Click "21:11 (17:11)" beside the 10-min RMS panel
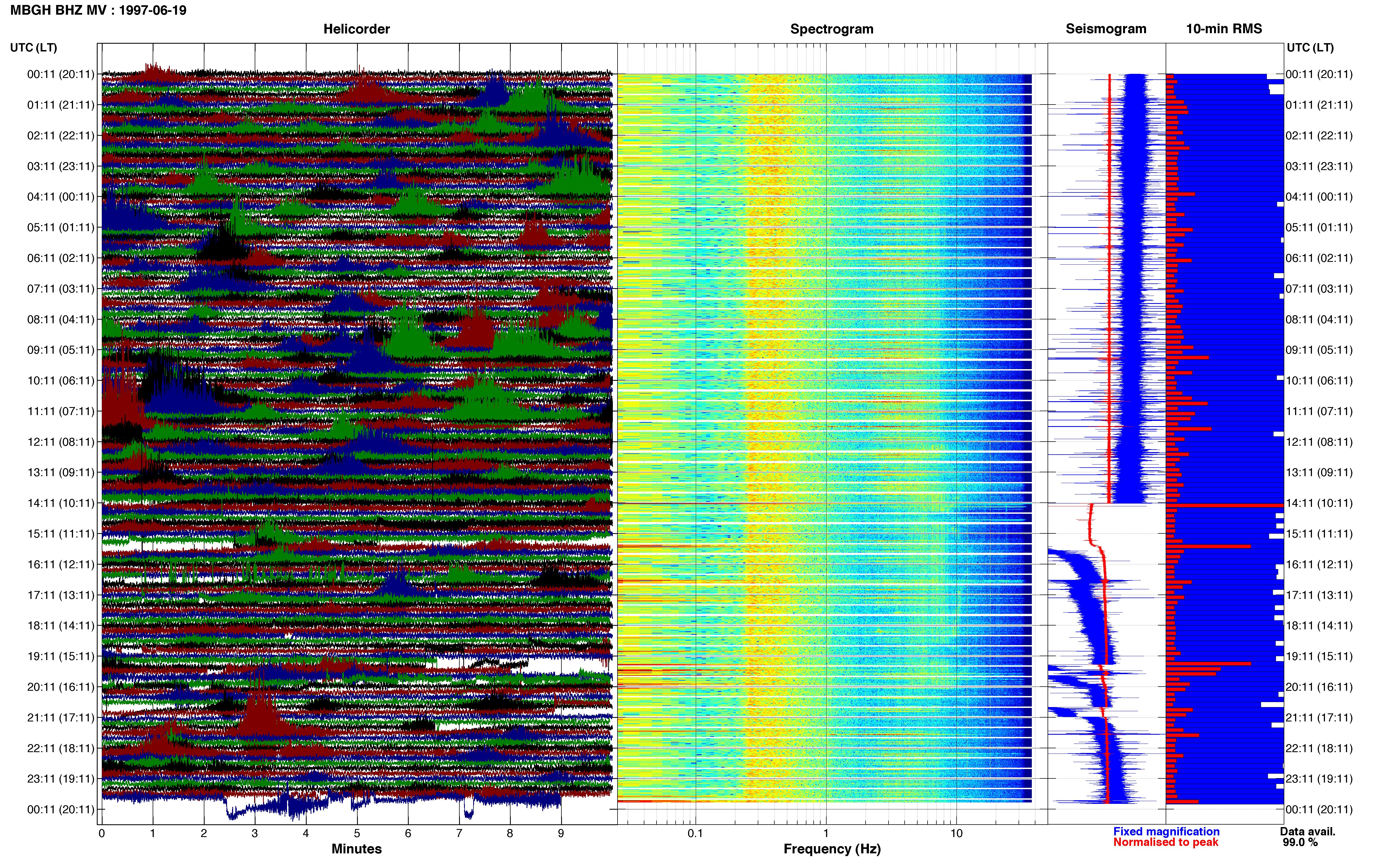 tap(1319, 718)
